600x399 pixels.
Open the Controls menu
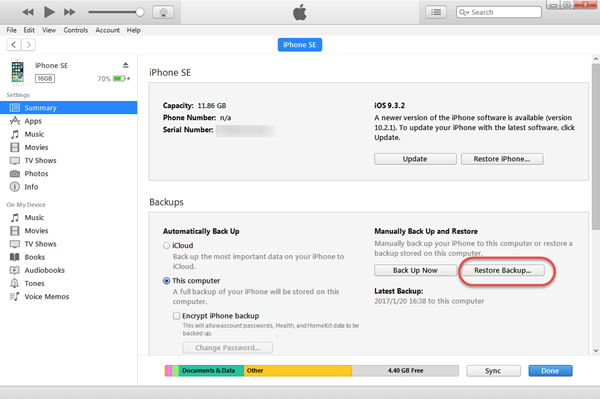point(76,30)
